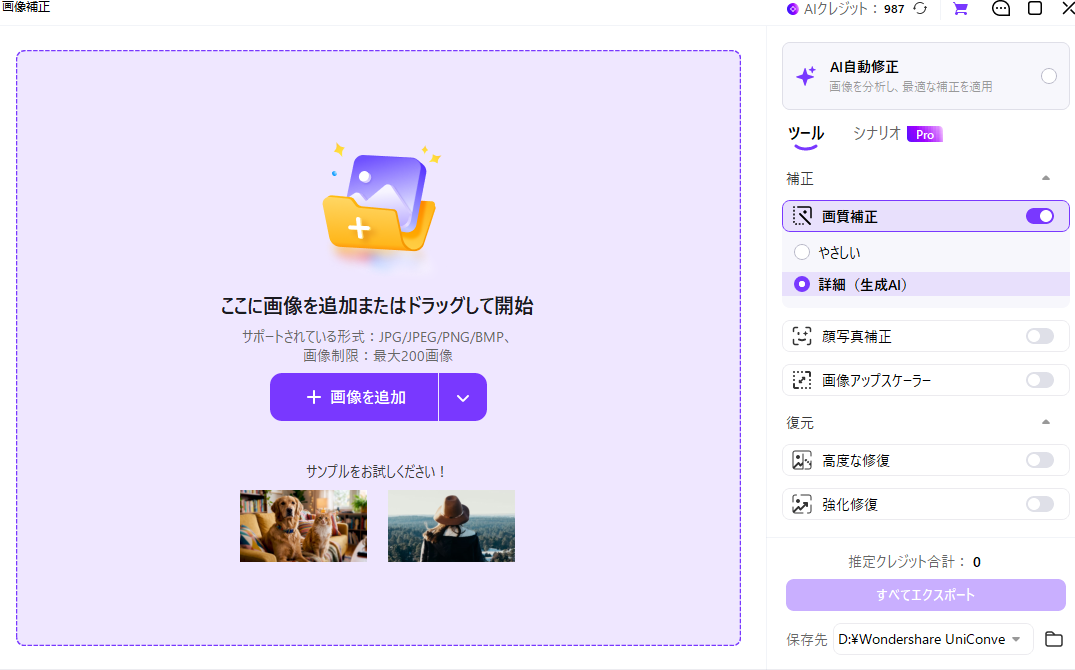
Task: Enable the AI自動修正 radio option
Action: [x=1049, y=75]
